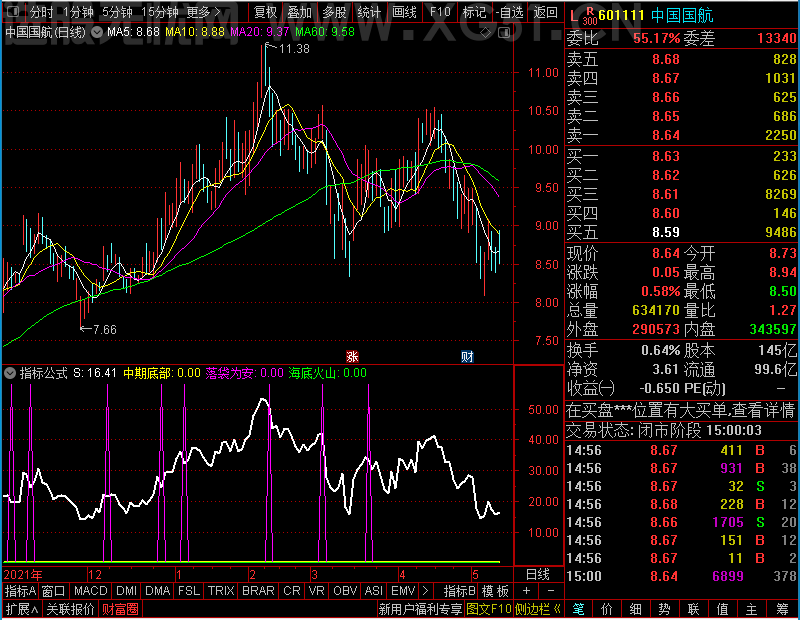The height and width of the screenshot is (620, 800).
Task: Switch to the 1分钟 chart
Action: [79, 12]
